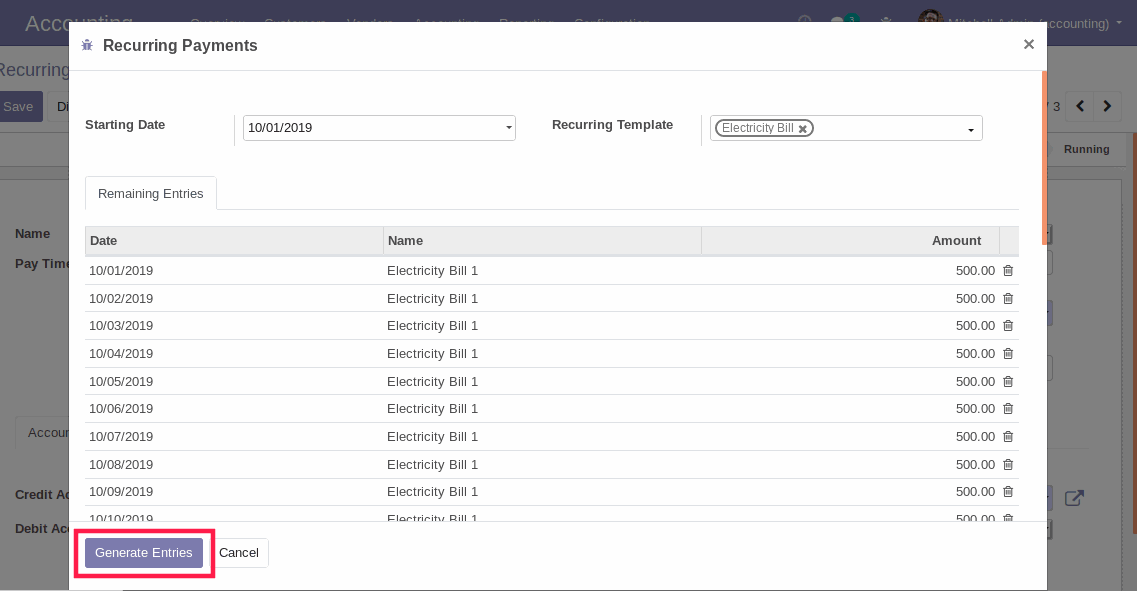Sort by the Name column header
The width and height of the screenshot is (1137, 591).
[542, 241]
